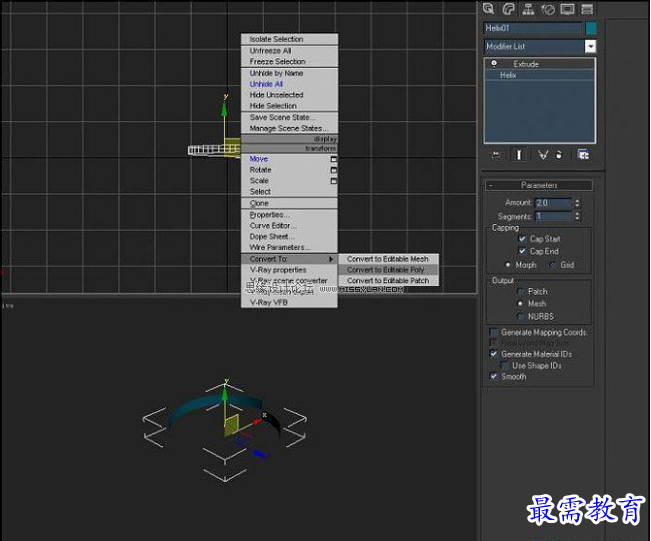The height and width of the screenshot is (541, 651).
Task: Open the Motion command panel tab
Action: click(548, 9)
